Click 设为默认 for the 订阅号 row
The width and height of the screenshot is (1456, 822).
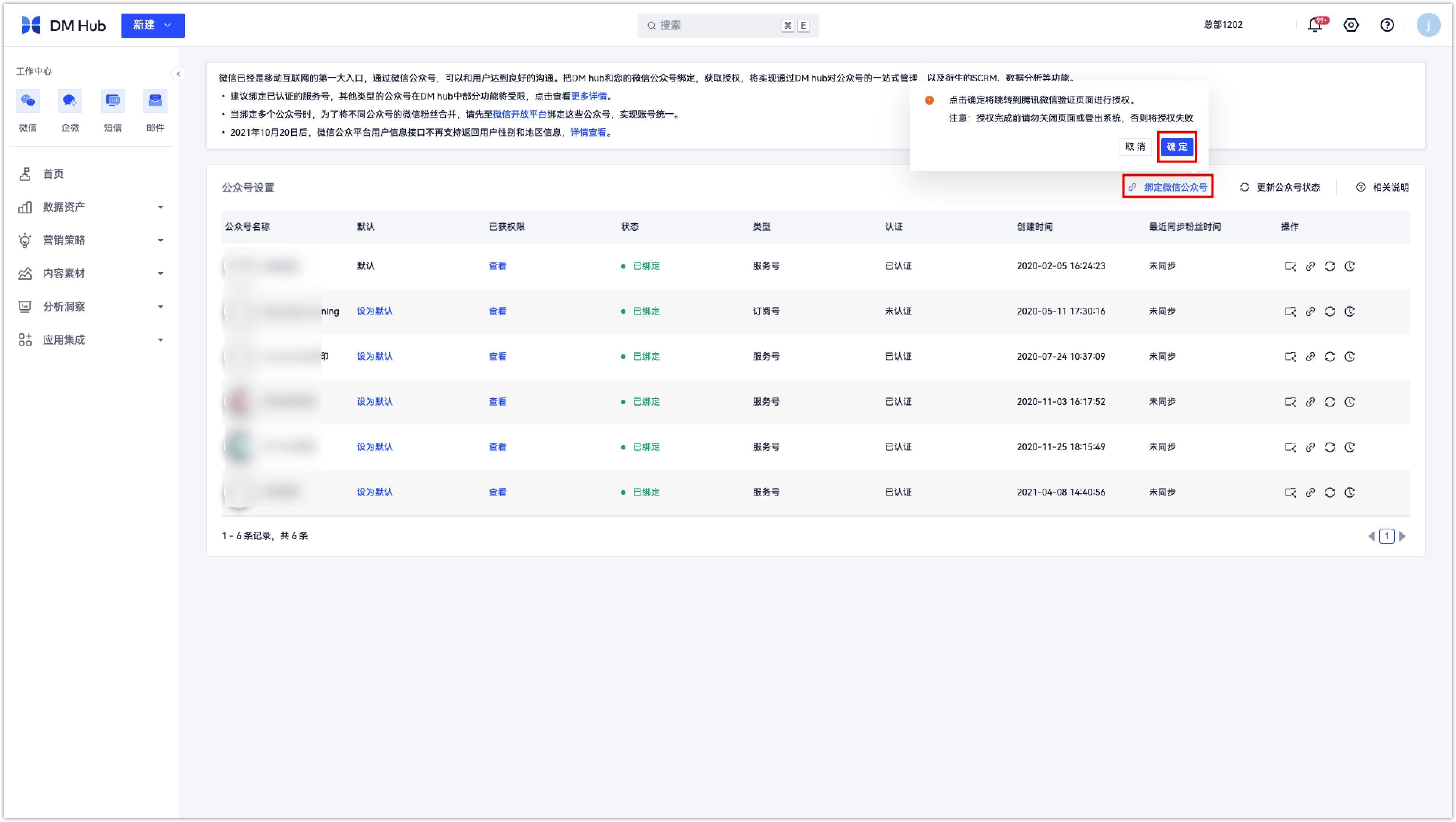[374, 311]
